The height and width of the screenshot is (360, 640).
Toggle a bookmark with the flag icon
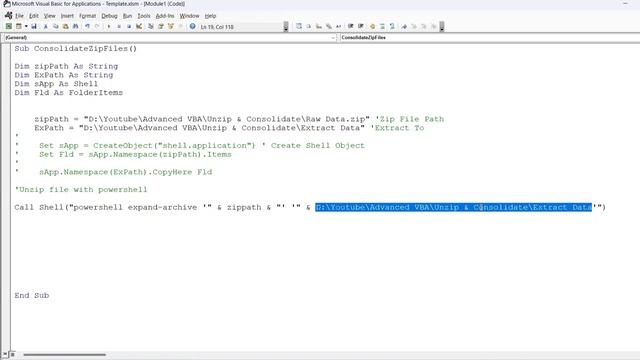click(404, 27)
